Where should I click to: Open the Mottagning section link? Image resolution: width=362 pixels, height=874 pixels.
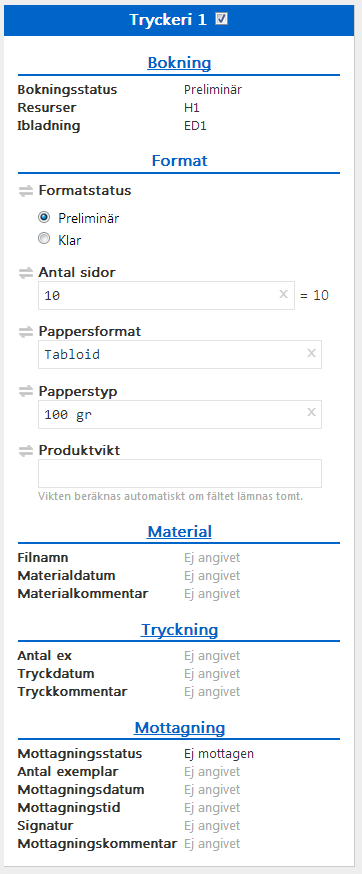[x=179, y=728]
